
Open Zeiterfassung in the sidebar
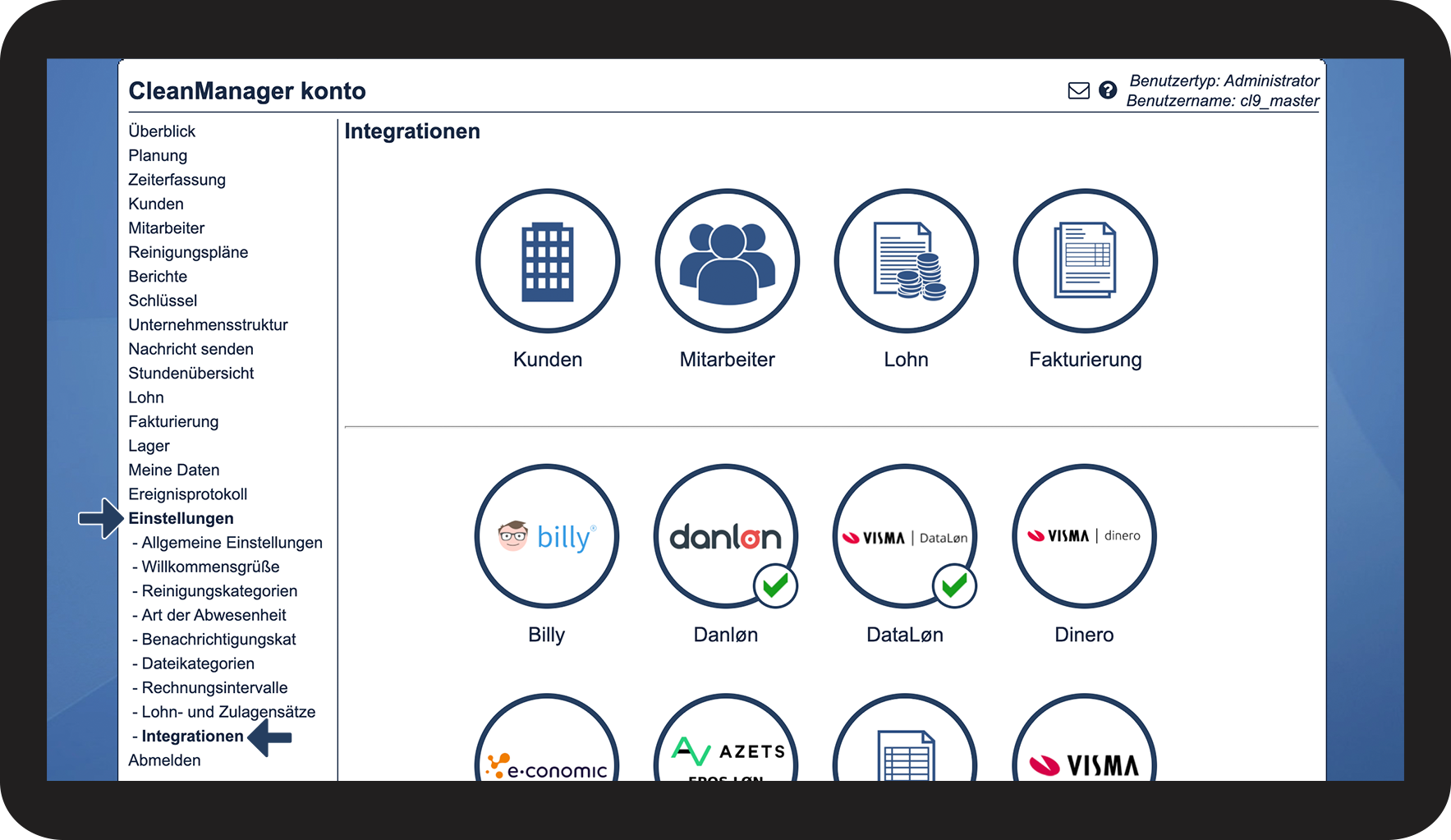[177, 180]
